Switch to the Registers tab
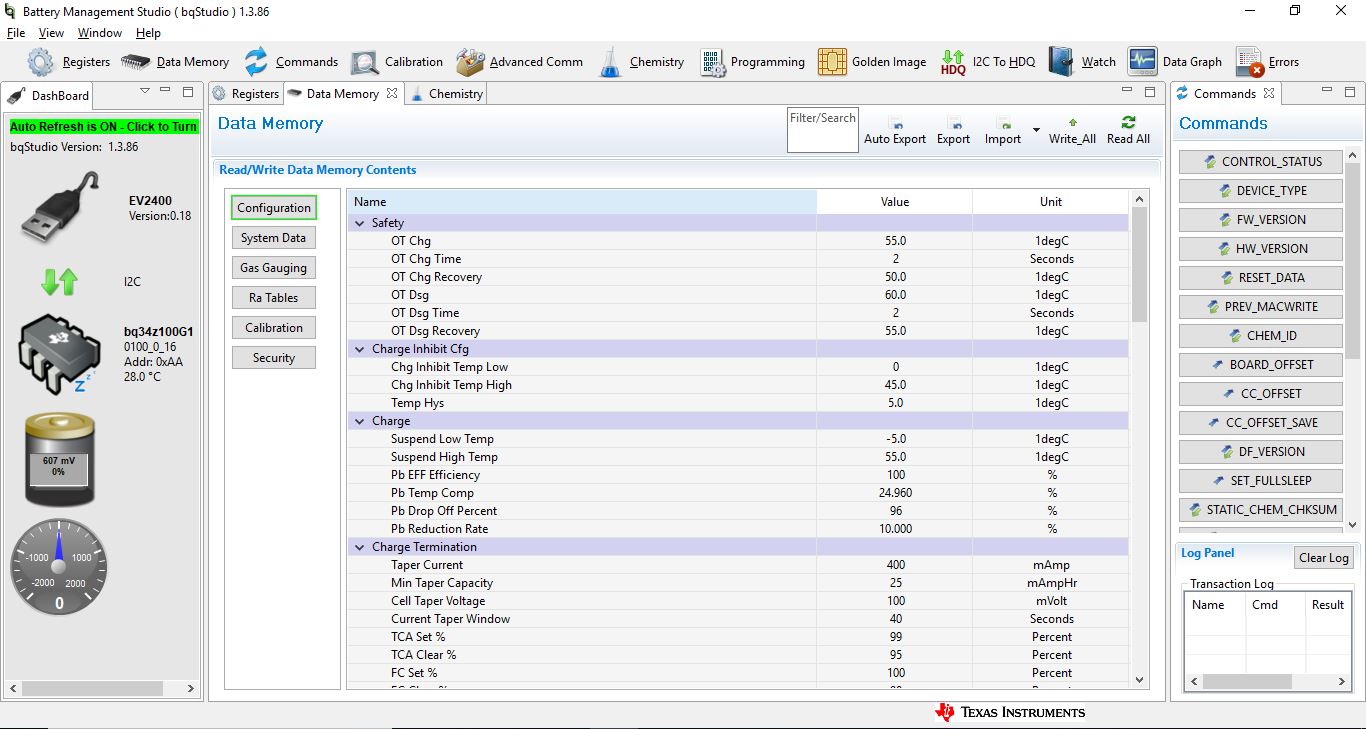Viewport: 1366px width, 729px height. 245,94
